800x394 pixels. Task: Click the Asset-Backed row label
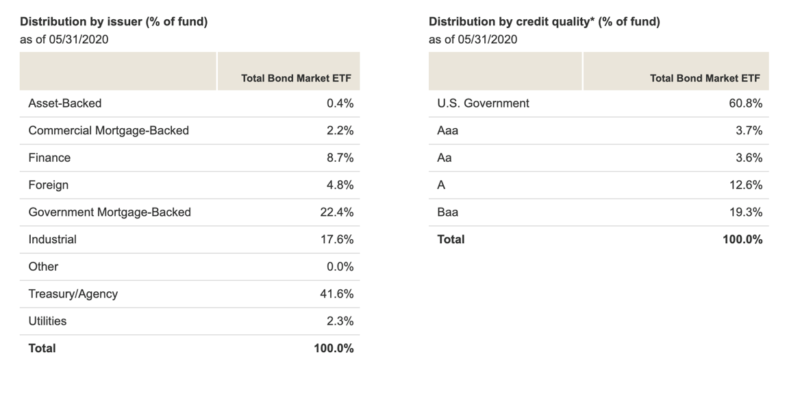[x=65, y=104]
